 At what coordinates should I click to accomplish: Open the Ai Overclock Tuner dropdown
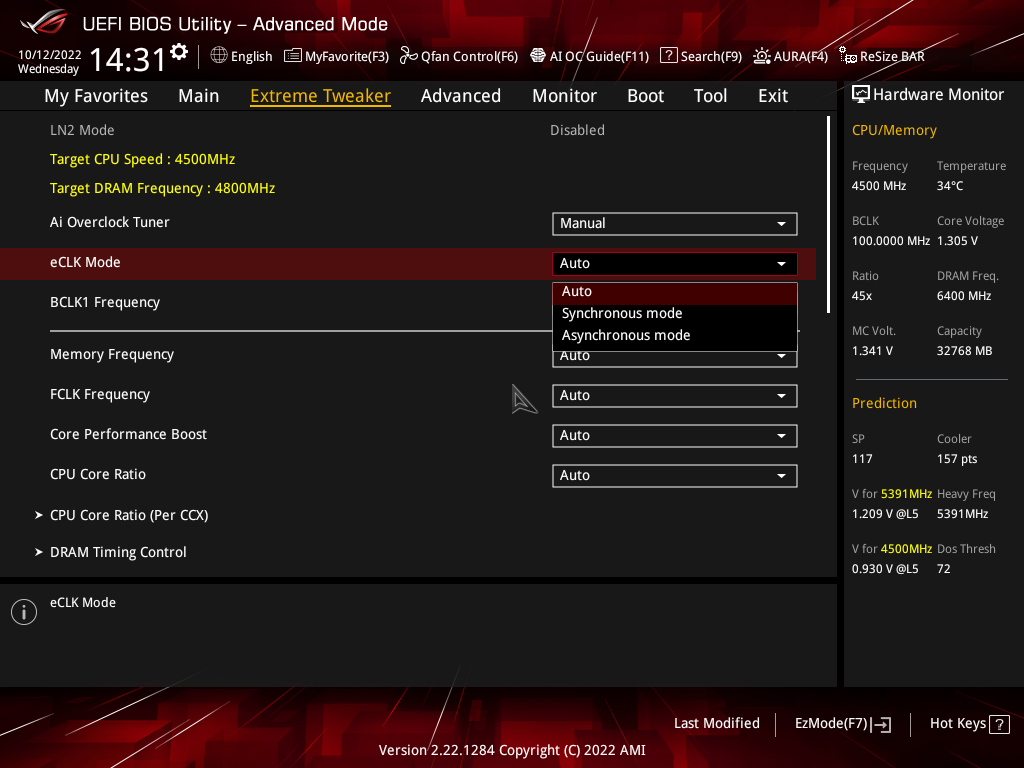[x=675, y=223]
